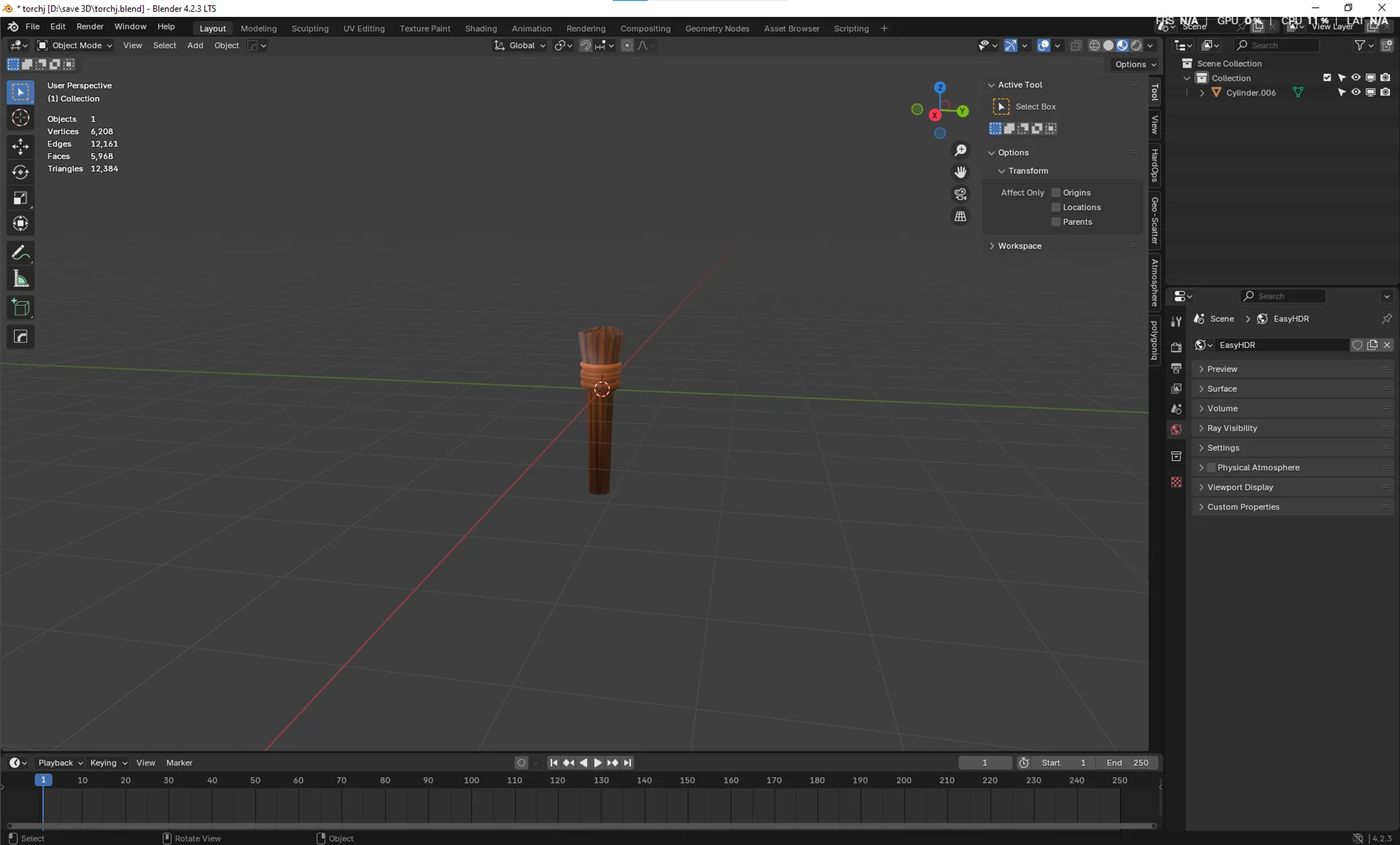Jump to the timeline end frame
The height and width of the screenshot is (845, 1400).
tap(627, 763)
